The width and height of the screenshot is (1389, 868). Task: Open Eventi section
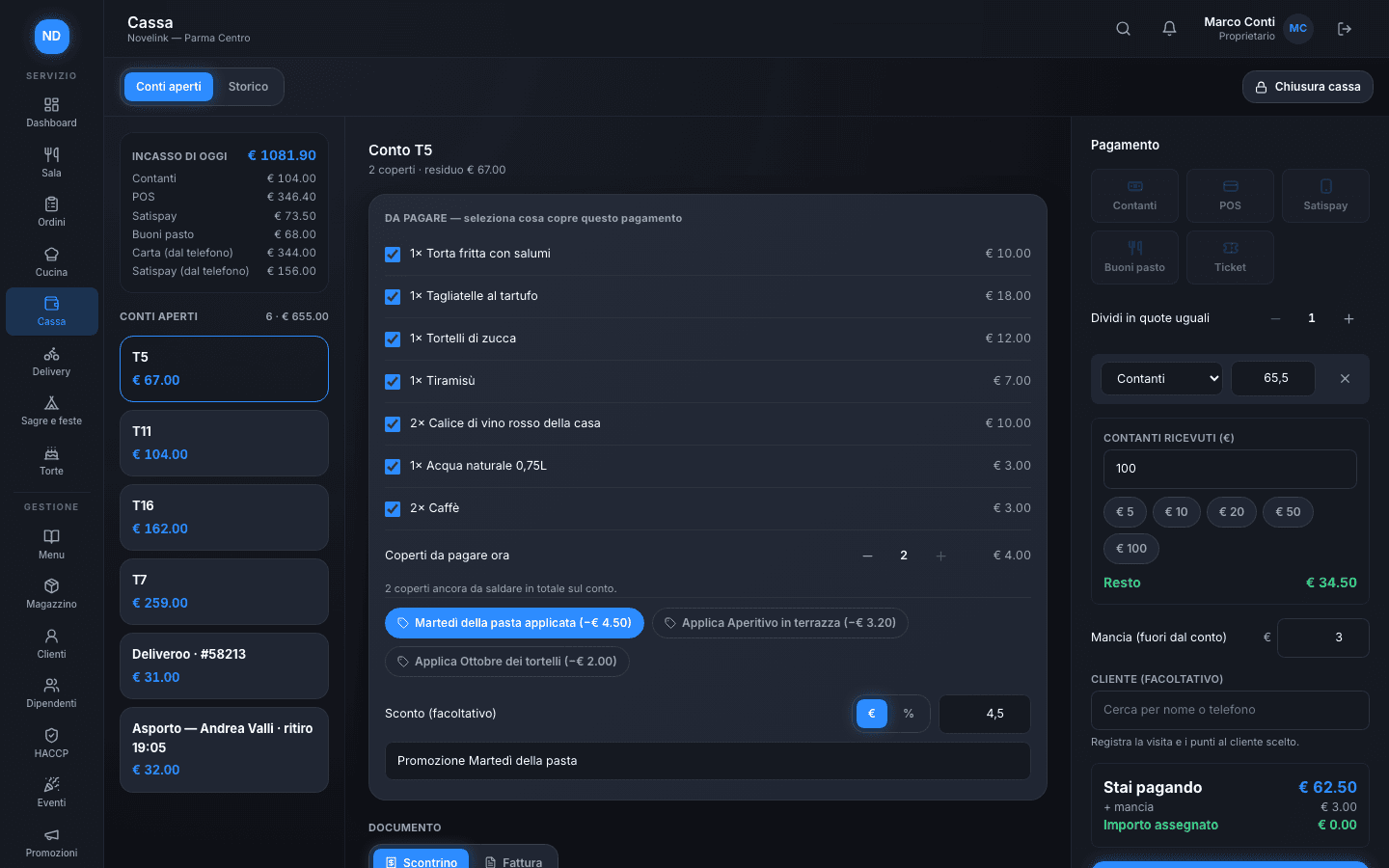(x=52, y=792)
